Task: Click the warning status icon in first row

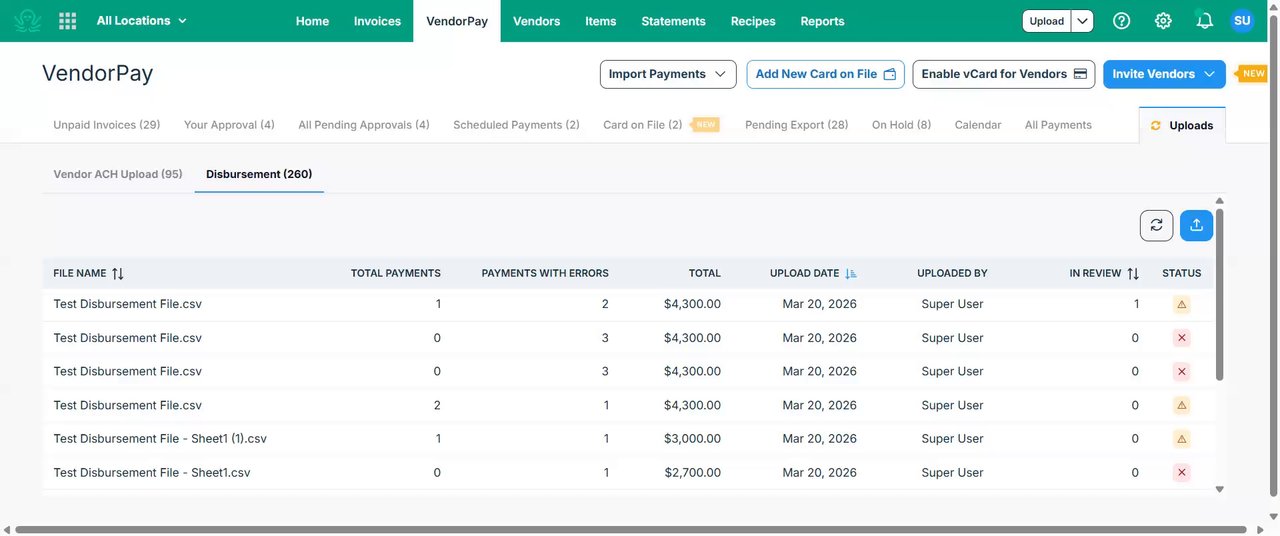Action: click(1182, 304)
